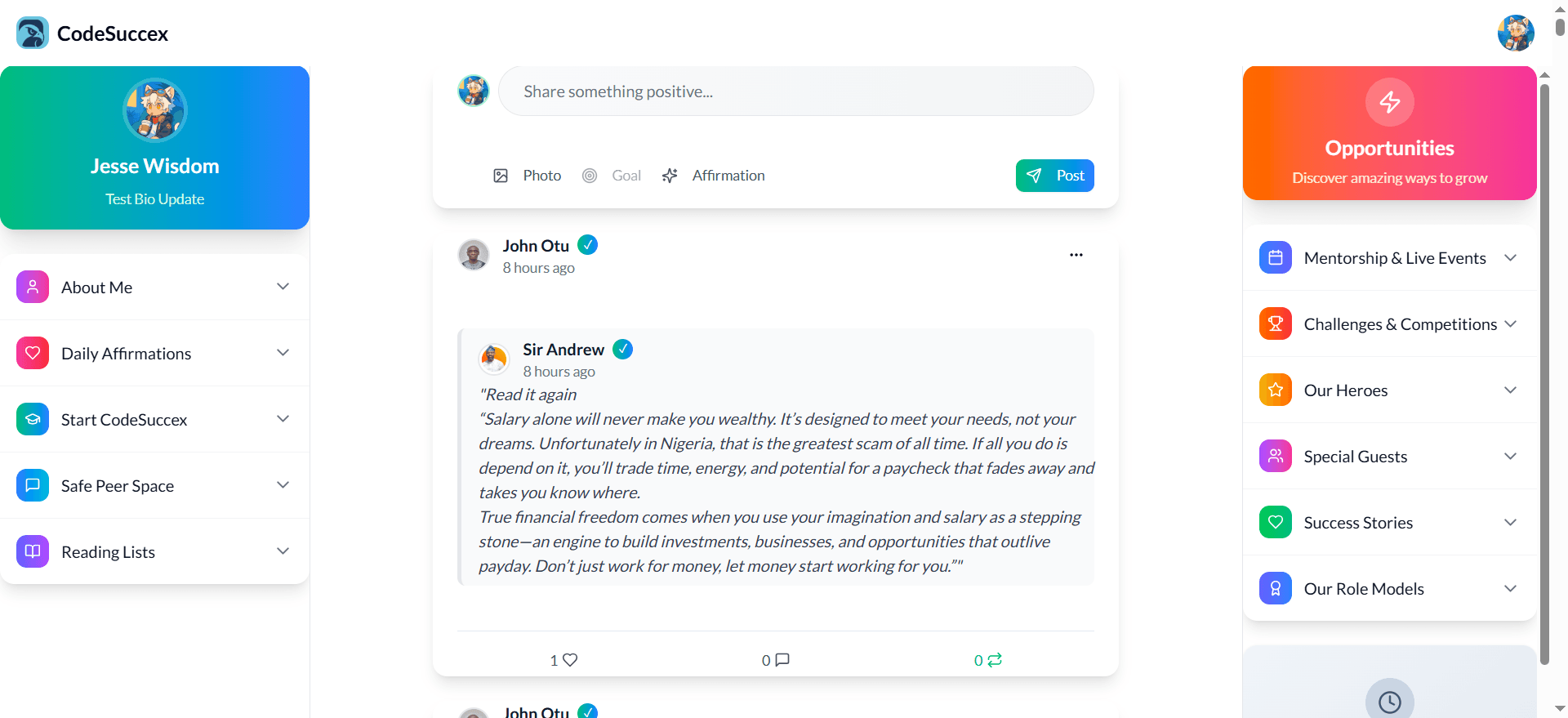Click the Opportunities lightning bolt icon

[1389, 102]
